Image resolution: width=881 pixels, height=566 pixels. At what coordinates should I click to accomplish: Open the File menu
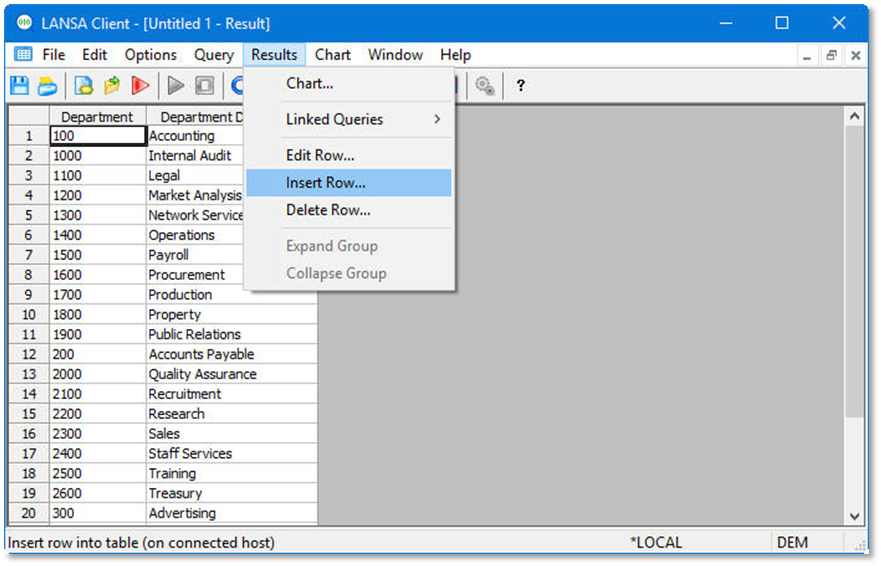click(x=53, y=55)
